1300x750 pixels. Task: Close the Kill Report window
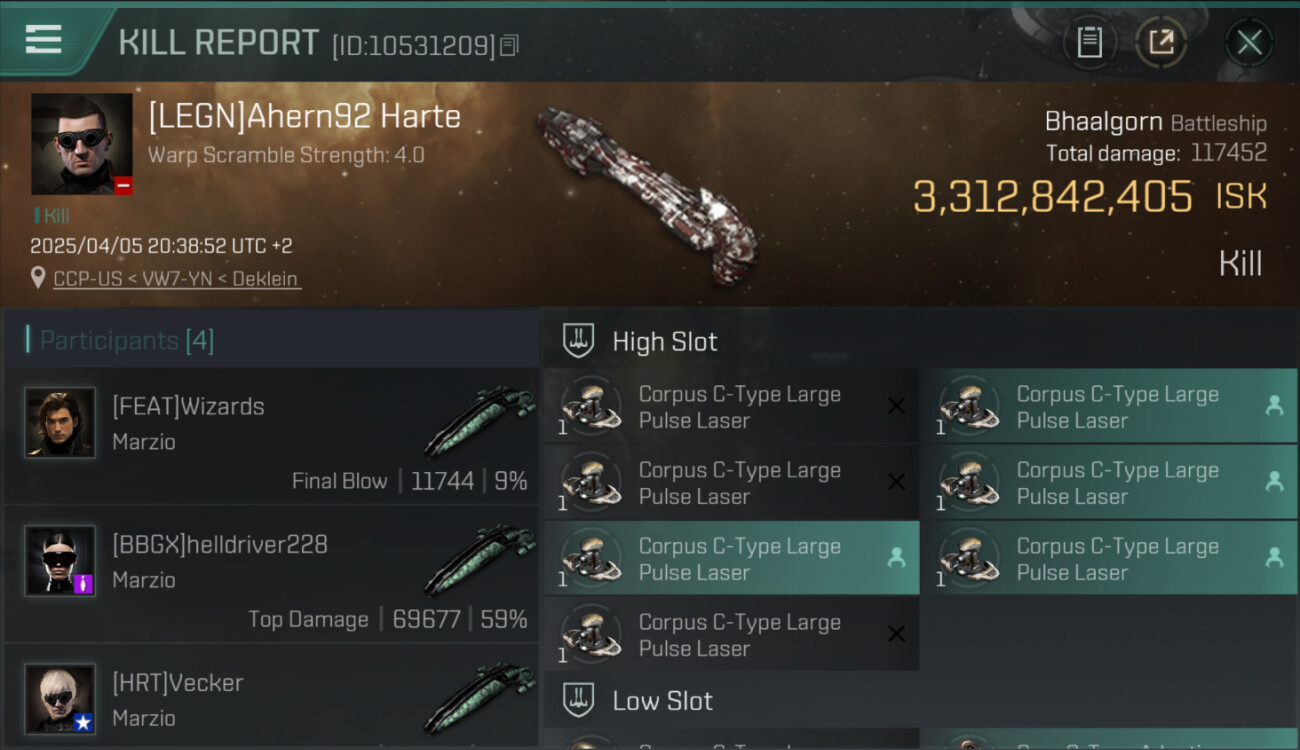click(x=1249, y=42)
